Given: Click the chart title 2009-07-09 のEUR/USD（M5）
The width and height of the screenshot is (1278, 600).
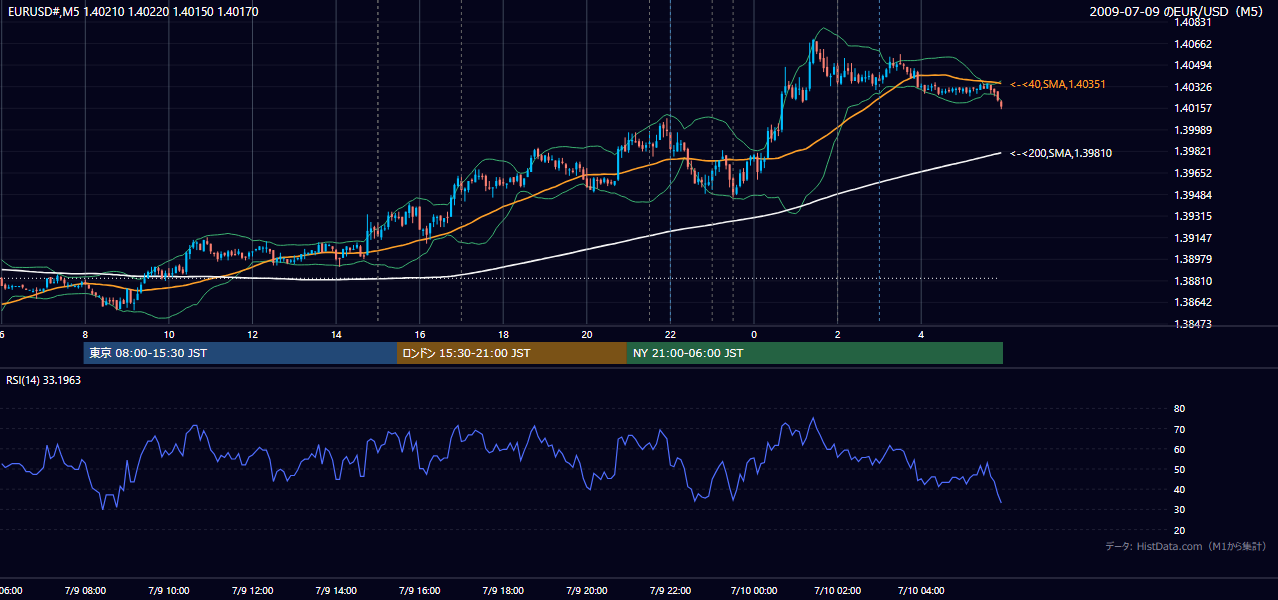Looking at the screenshot, I should (x=1176, y=11).
